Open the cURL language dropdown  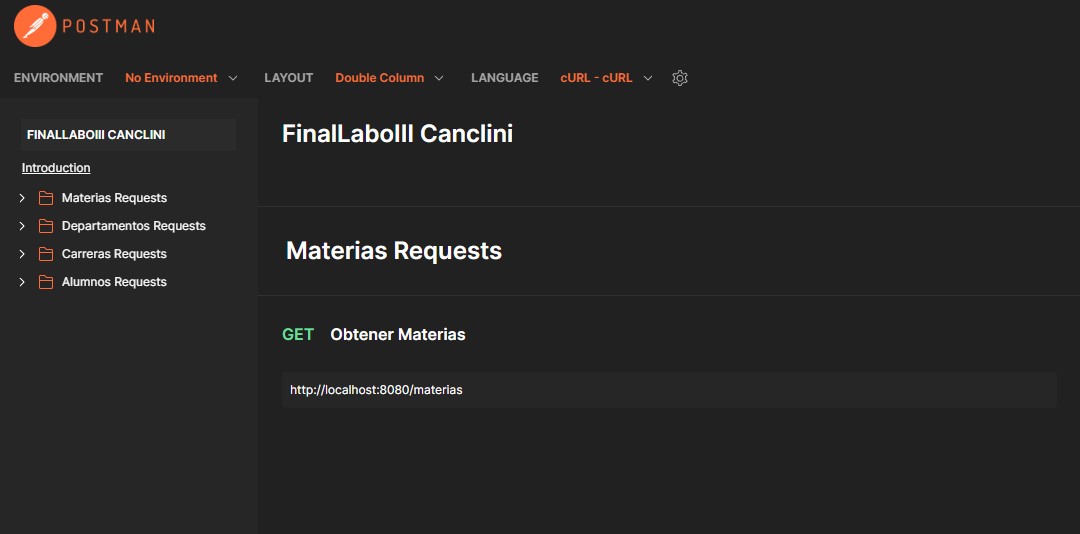point(606,78)
